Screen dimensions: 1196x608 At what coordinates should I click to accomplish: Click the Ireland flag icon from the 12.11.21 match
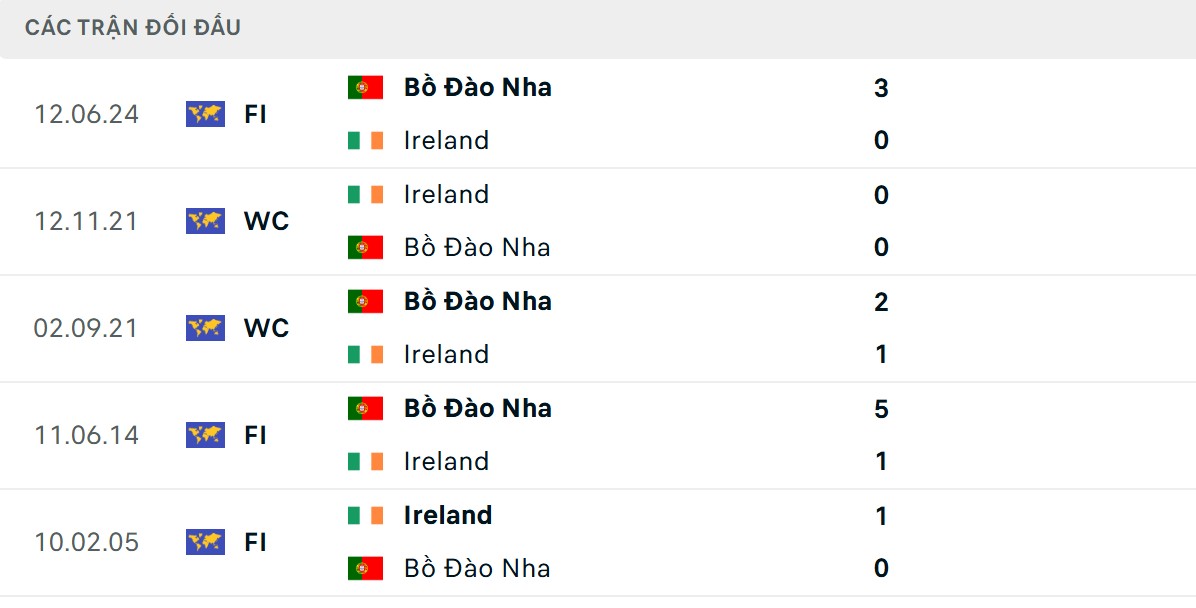364,194
